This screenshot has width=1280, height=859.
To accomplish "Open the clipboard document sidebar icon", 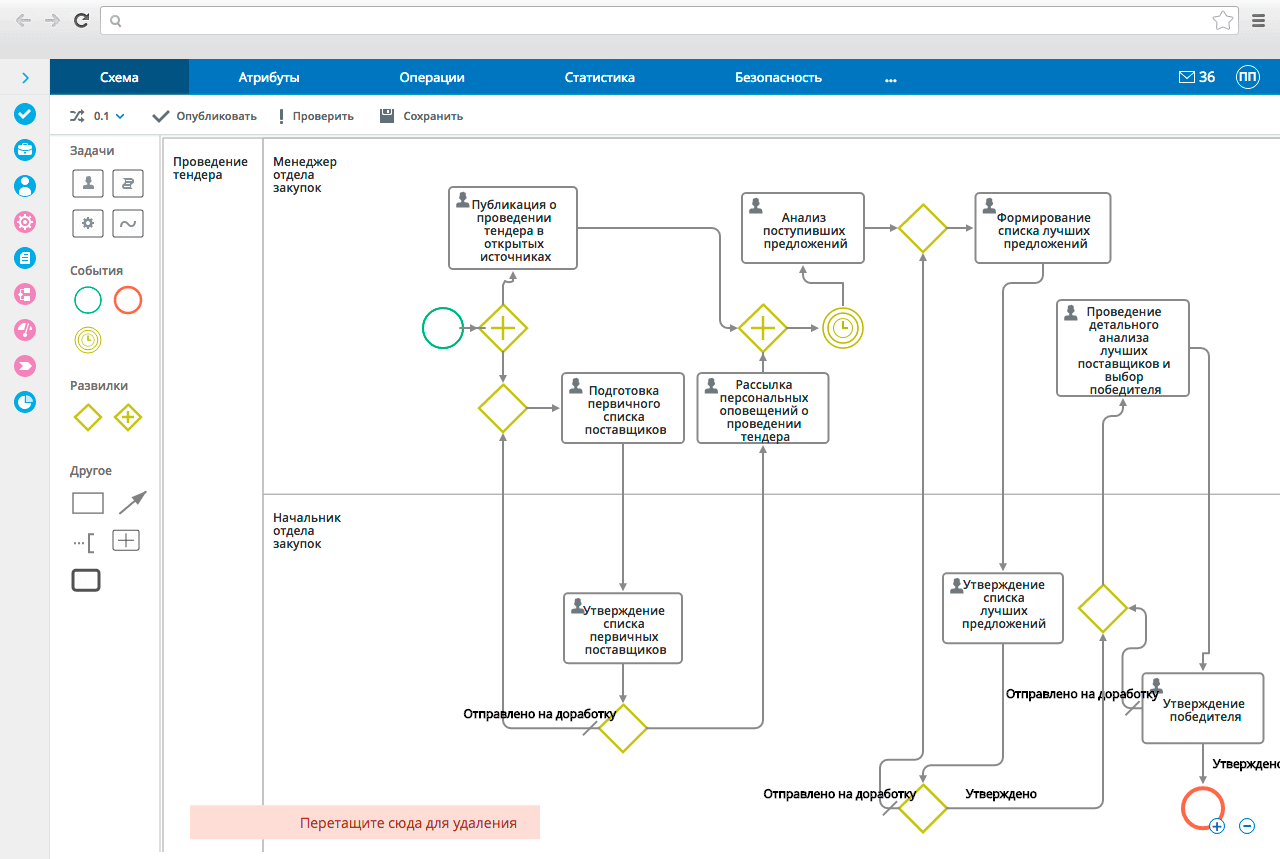I will pyautogui.click(x=25, y=258).
